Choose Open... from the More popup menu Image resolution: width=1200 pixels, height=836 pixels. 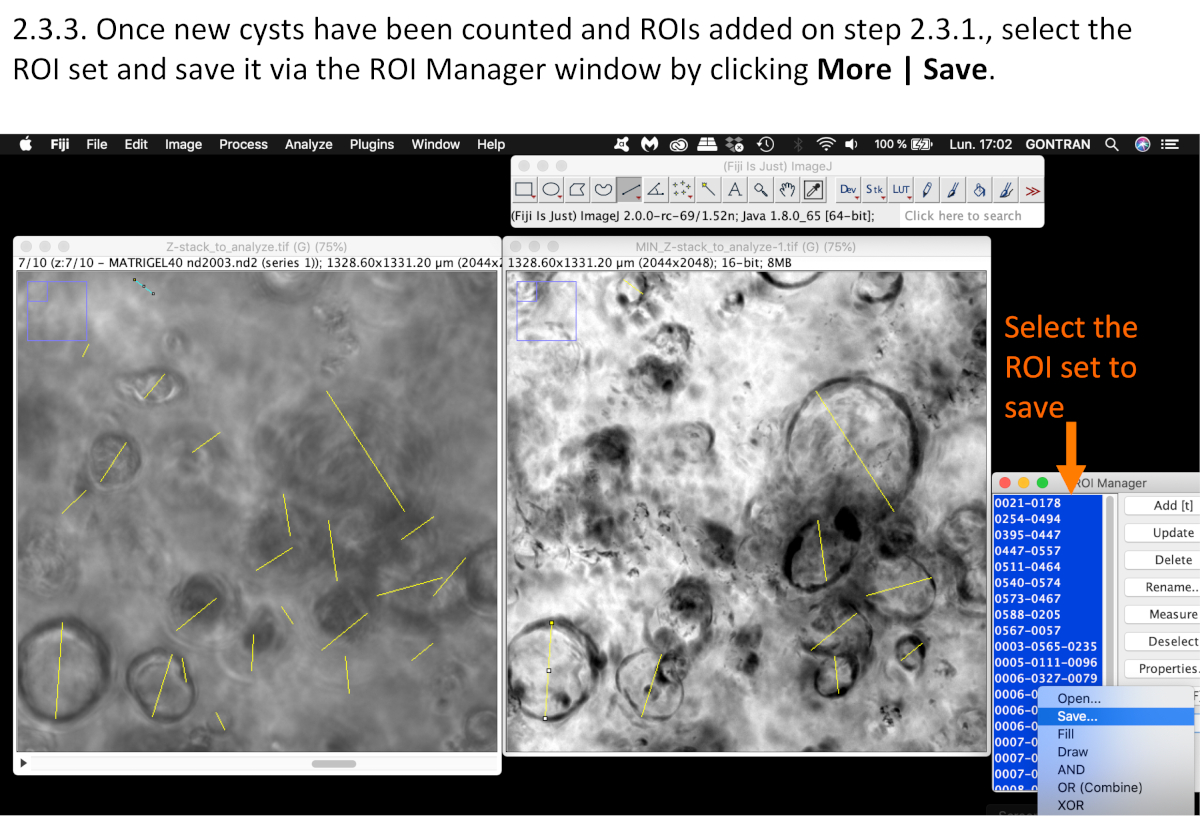(x=1116, y=698)
